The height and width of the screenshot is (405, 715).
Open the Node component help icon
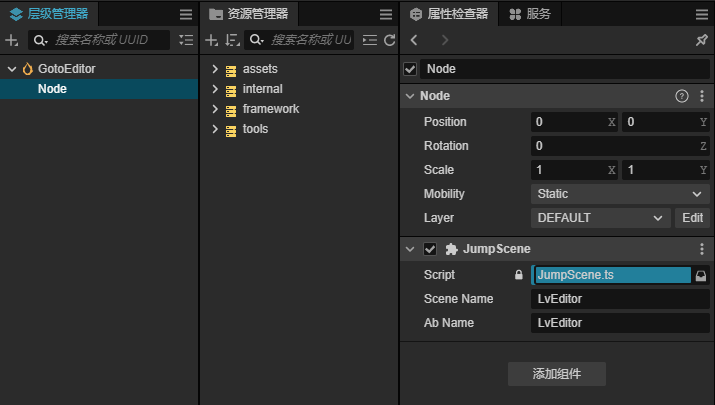point(682,96)
